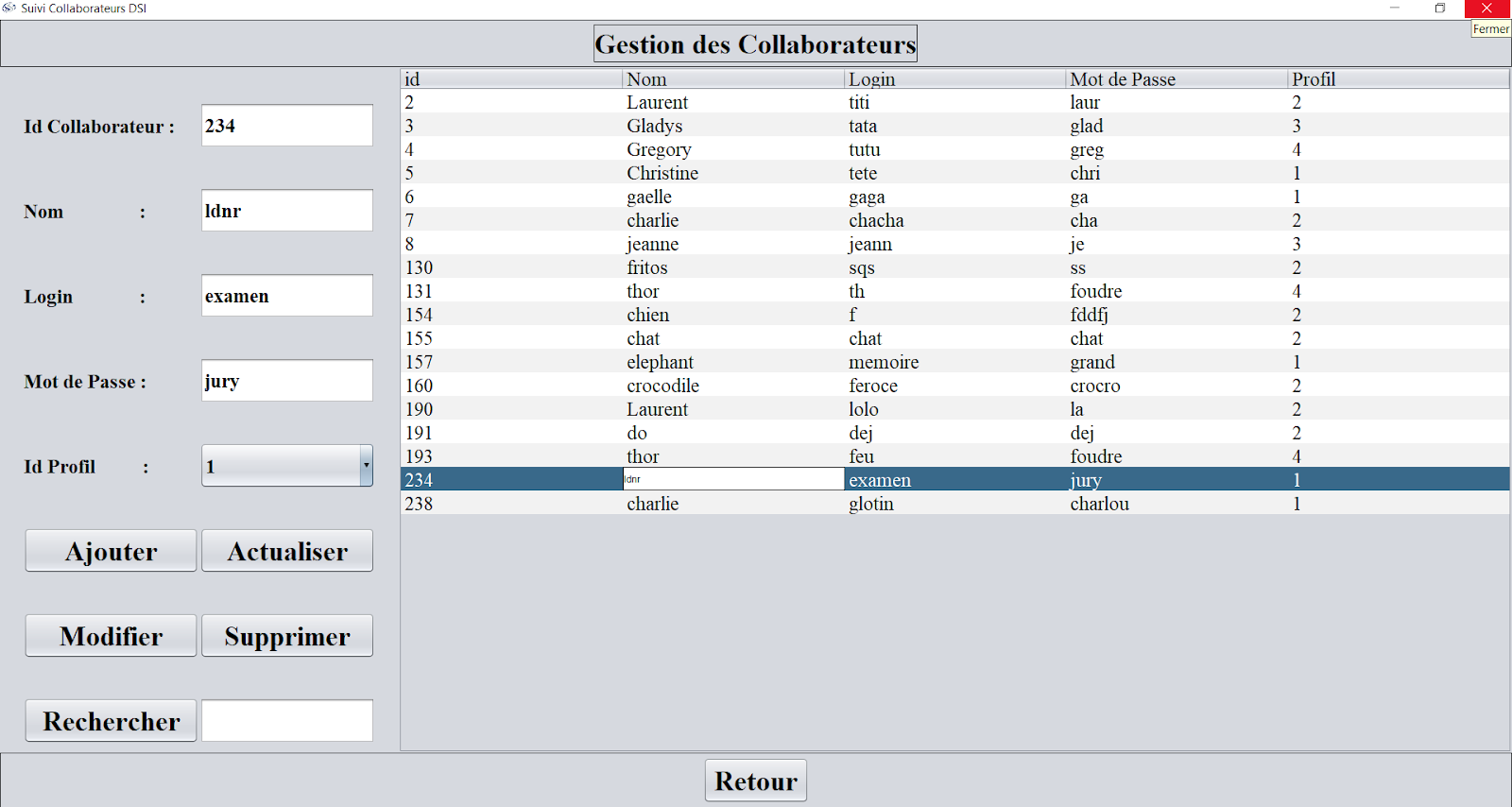Click the charlou password cell
Screen dimensions: 1512x807
click(x=1177, y=504)
